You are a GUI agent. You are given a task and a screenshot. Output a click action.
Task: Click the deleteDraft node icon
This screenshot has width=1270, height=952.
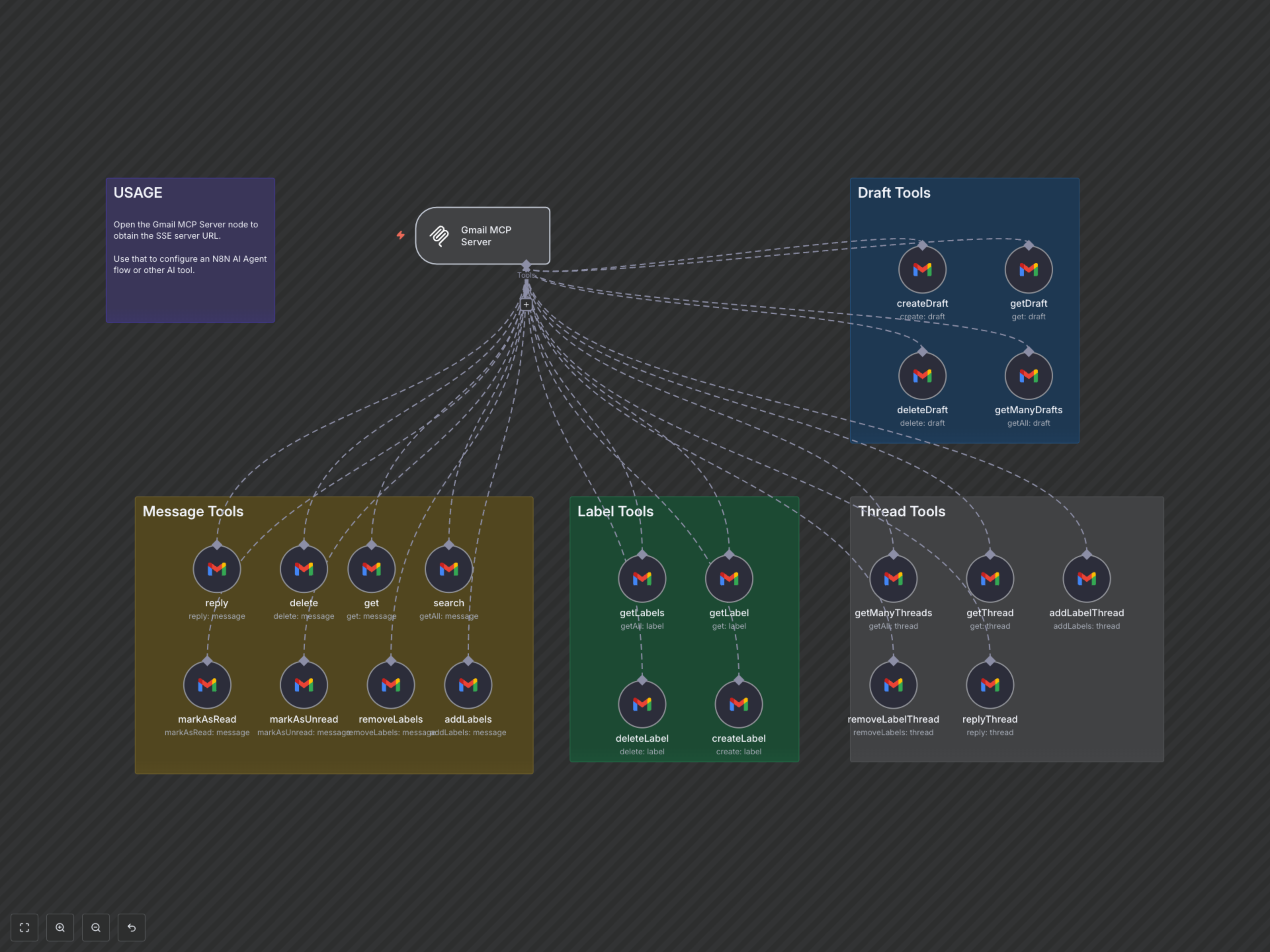(x=922, y=376)
